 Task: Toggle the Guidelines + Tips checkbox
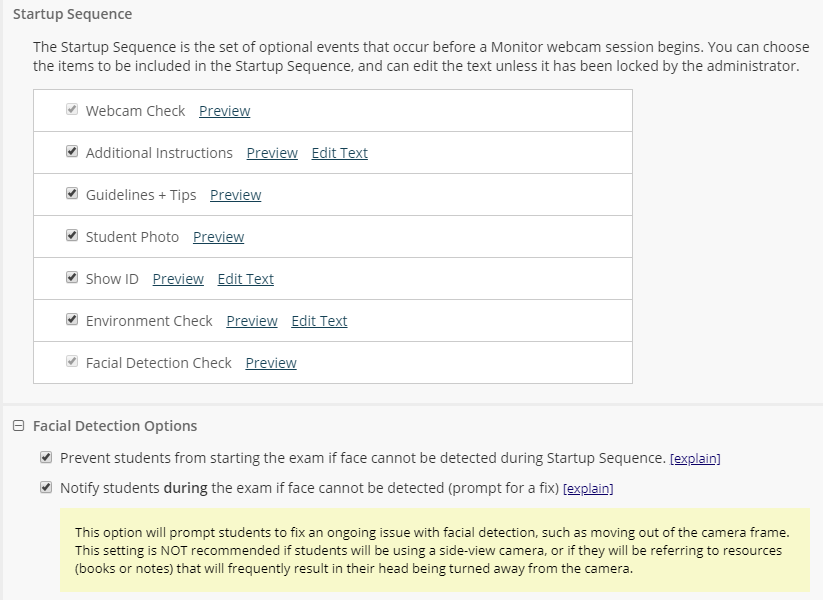click(x=72, y=194)
